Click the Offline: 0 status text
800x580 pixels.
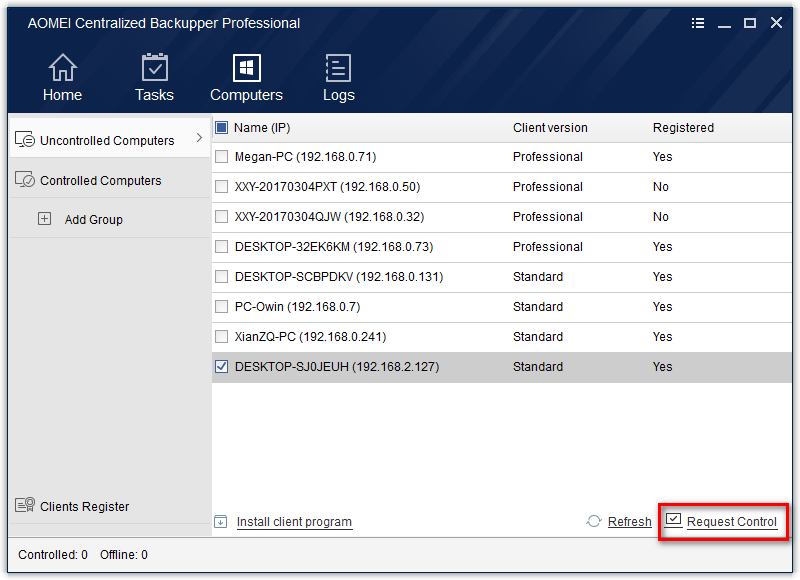point(124,554)
